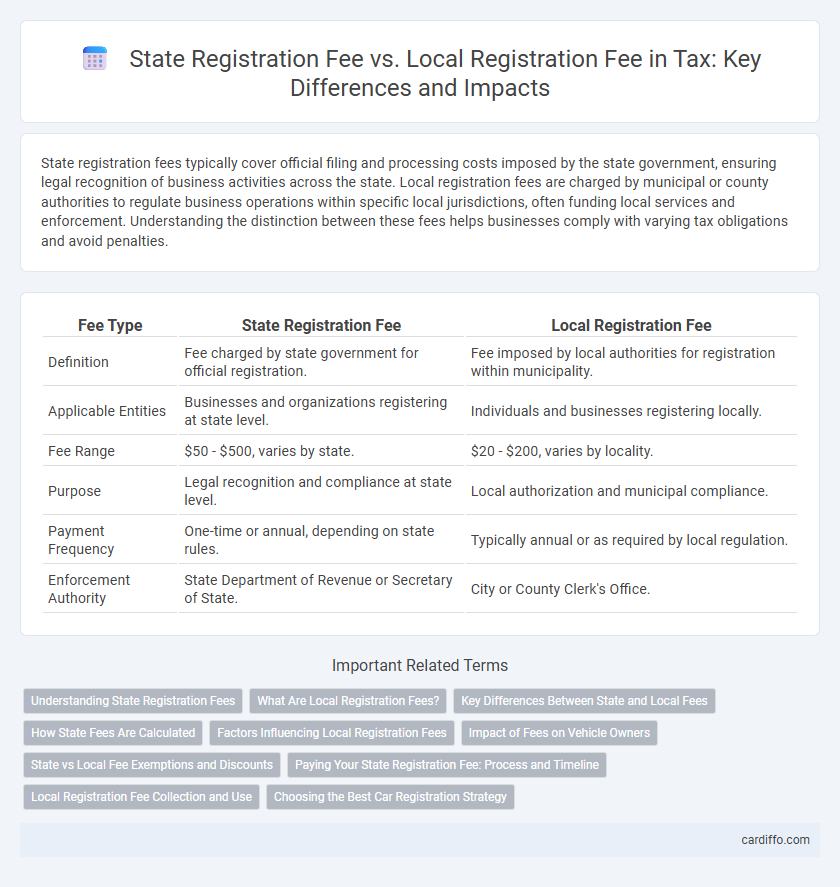Click the calendar icon beside the title
The width and height of the screenshot is (840, 887).
click(94, 59)
